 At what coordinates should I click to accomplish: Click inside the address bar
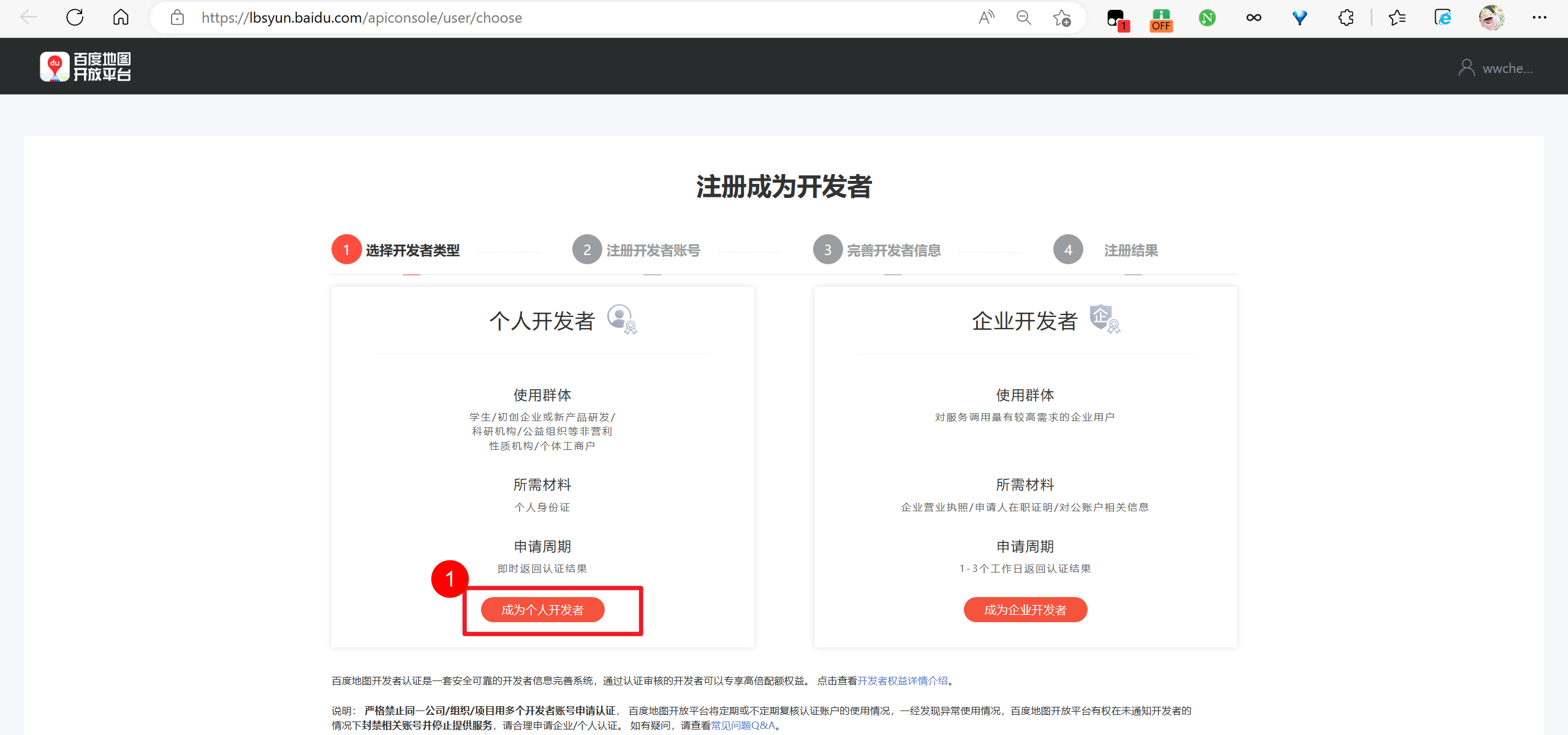(x=551, y=18)
